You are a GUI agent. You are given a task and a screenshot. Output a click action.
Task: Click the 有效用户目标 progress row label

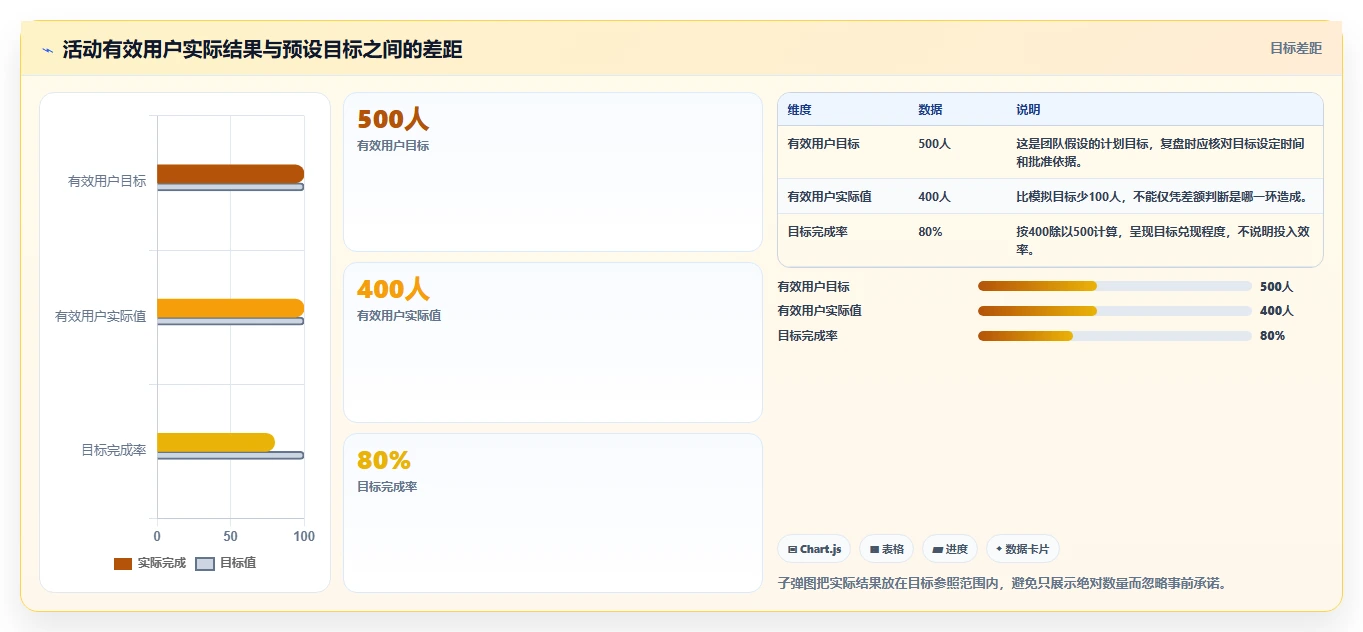point(814,287)
